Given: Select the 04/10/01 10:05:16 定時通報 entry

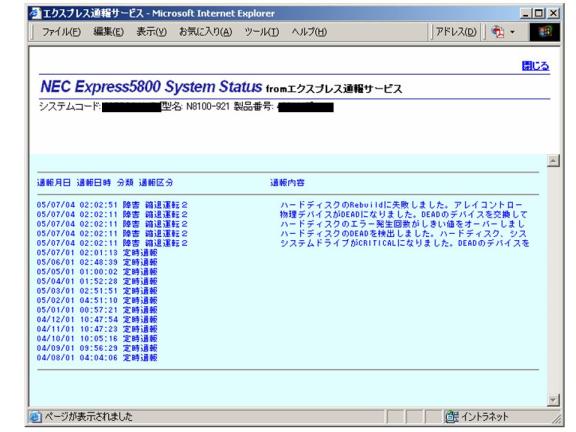Looking at the screenshot, I should (x=97, y=339).
